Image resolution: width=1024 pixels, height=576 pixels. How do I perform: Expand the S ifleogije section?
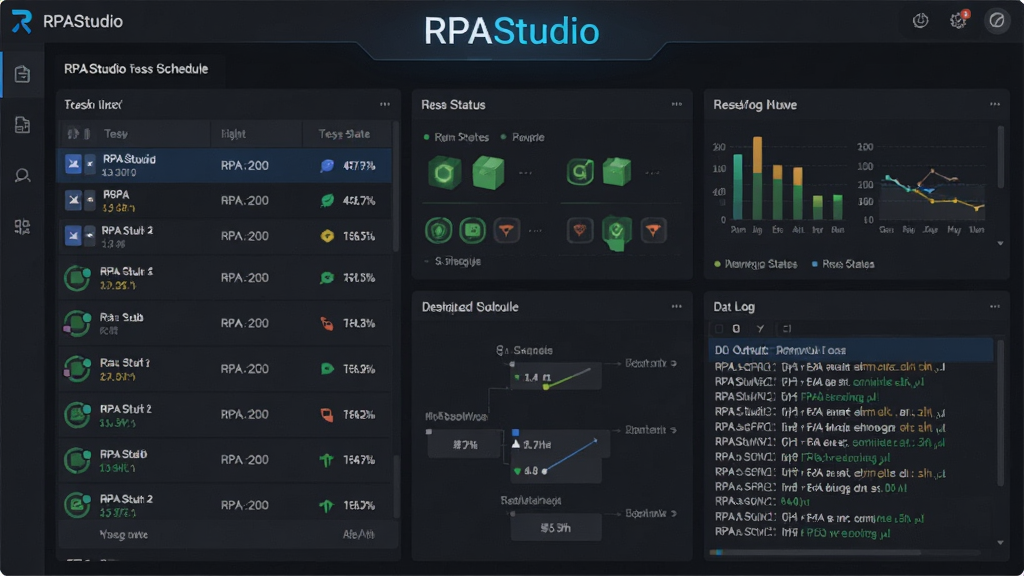[453, 261]
